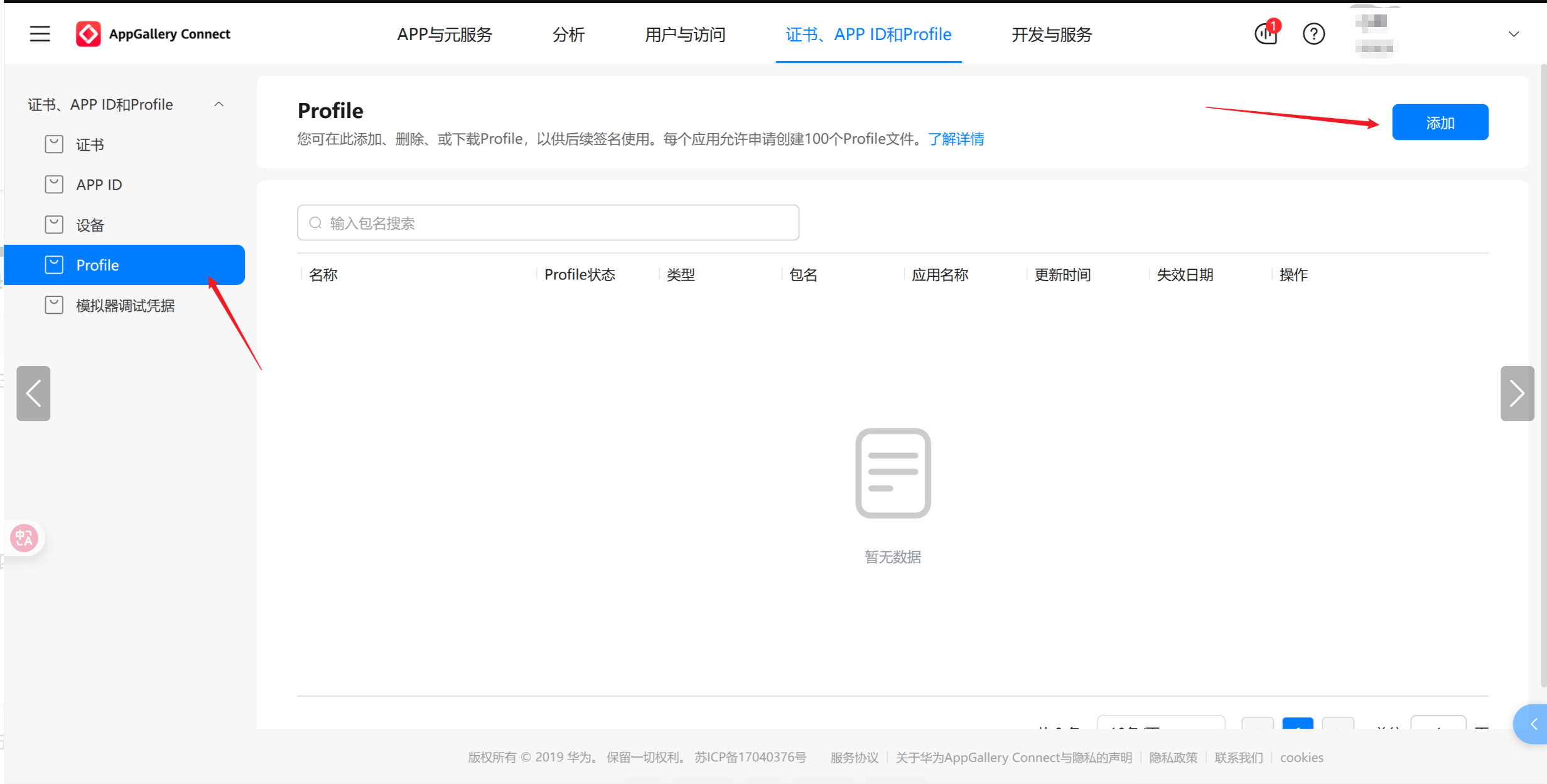Expand the account dropdown arrow at top right
The width and height of the screenshot is (1547, 784).
click(1514, 34)
